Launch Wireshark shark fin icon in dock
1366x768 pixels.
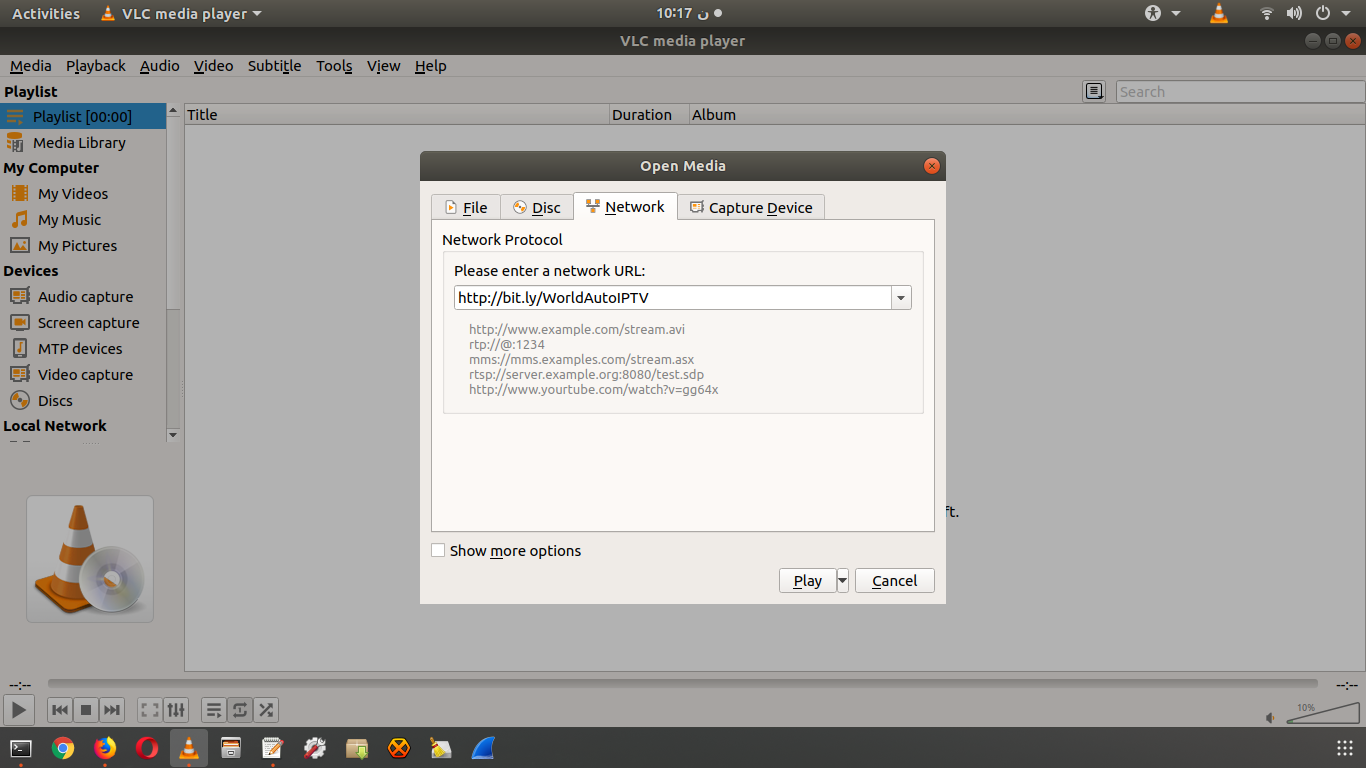[x=483, y=748]
